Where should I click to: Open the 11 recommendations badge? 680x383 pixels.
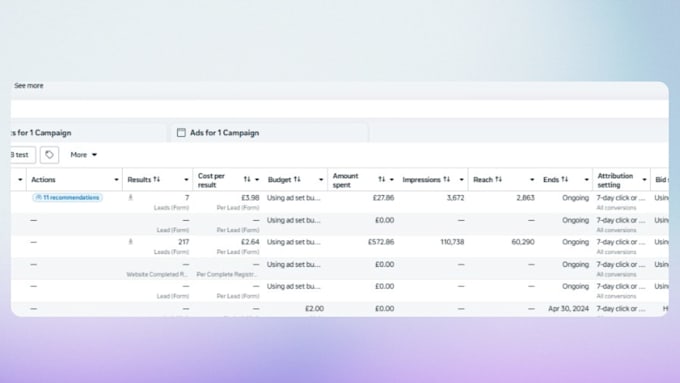67,197
